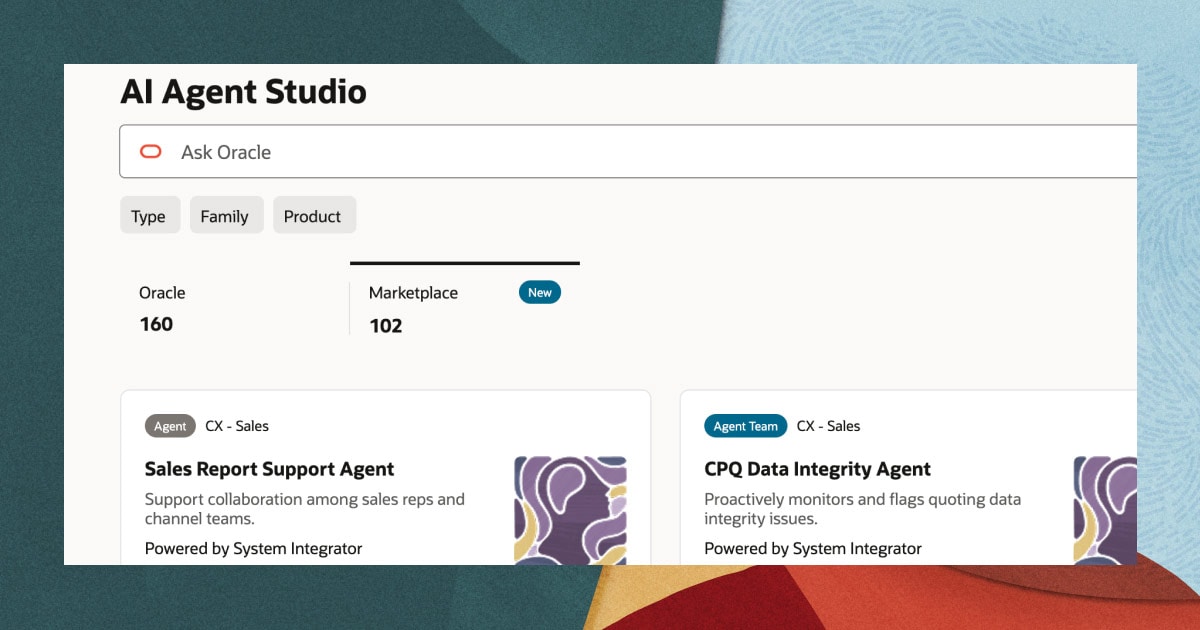Image resolution: width=1200 pixels, height=630 pixels.
Task: Open the Product filter
Action: [313, 215]
